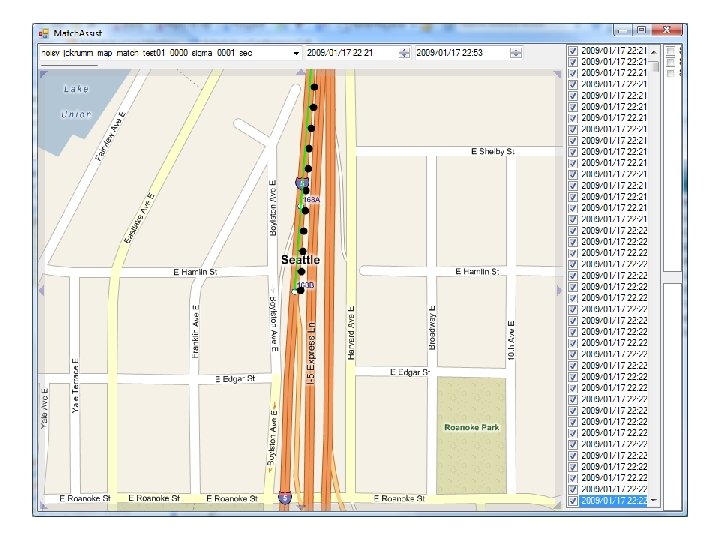Click the I-5 shield icon near exit 168A

click(x=301, y=183)
